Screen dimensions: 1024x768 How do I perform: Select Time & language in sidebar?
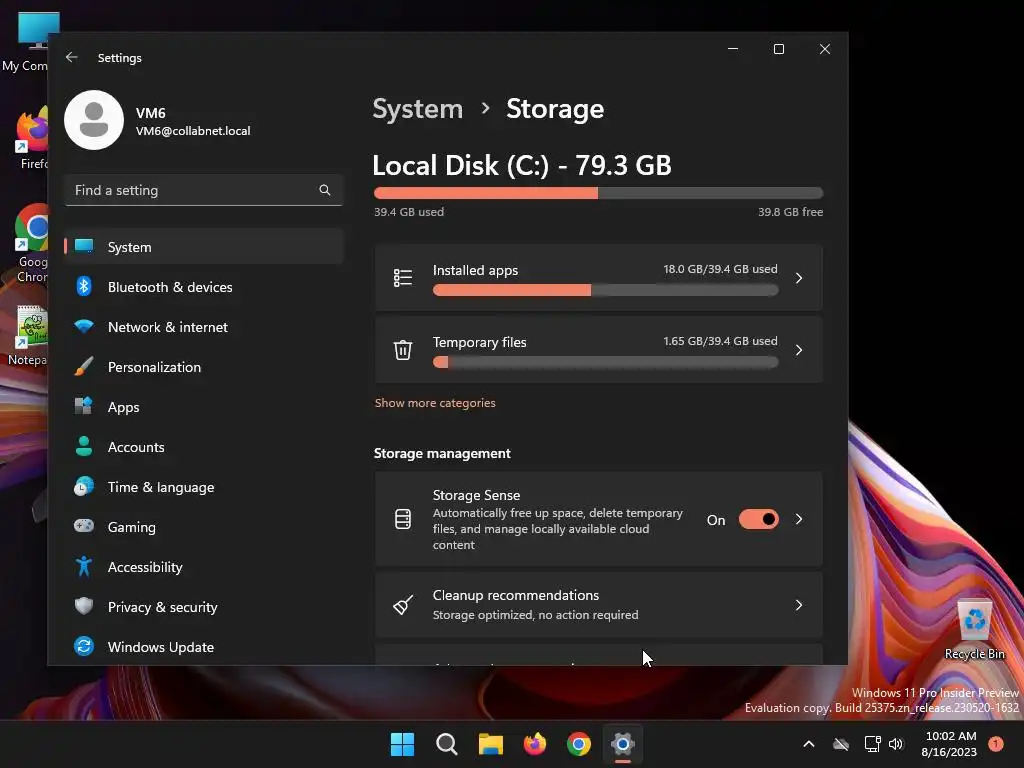pyautogui.click(x=204, y=487)
